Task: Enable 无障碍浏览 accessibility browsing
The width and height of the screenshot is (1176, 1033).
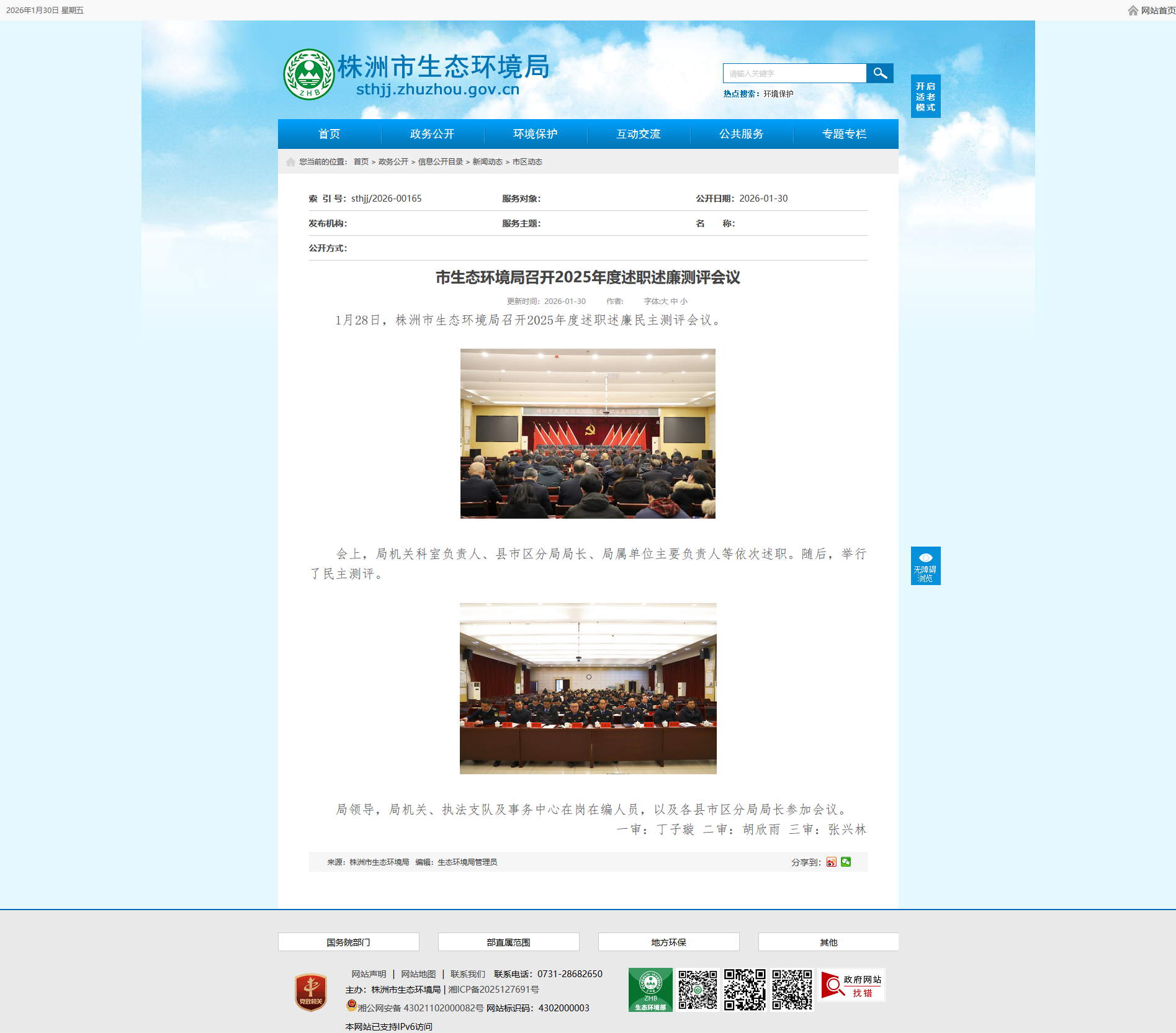Action: click(x=925, y=566)
